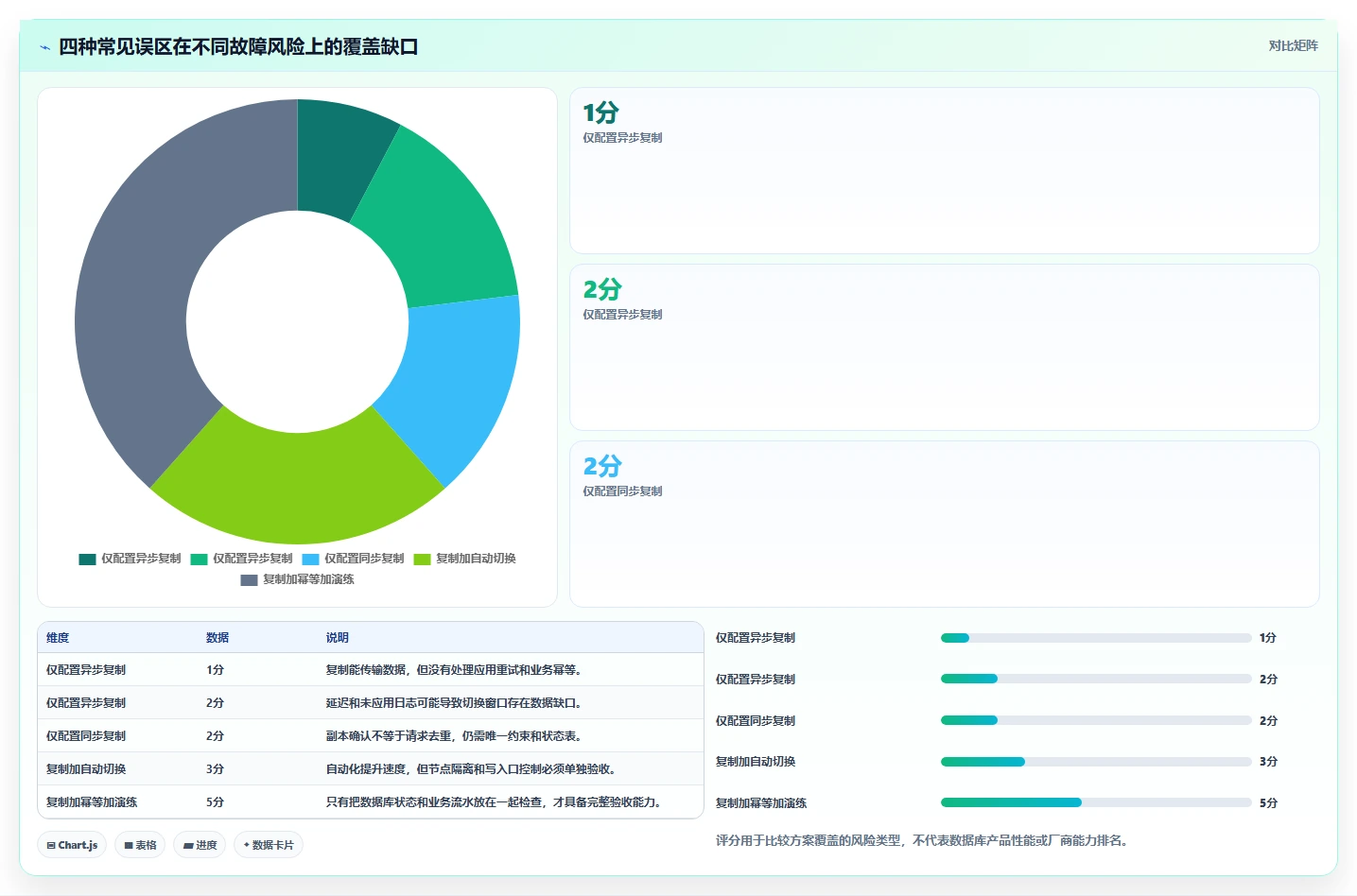Click the 复制加幂等加演练 label beside the progress bars
The height and width of the screenshot is (896, 1357).
(761, 803)
